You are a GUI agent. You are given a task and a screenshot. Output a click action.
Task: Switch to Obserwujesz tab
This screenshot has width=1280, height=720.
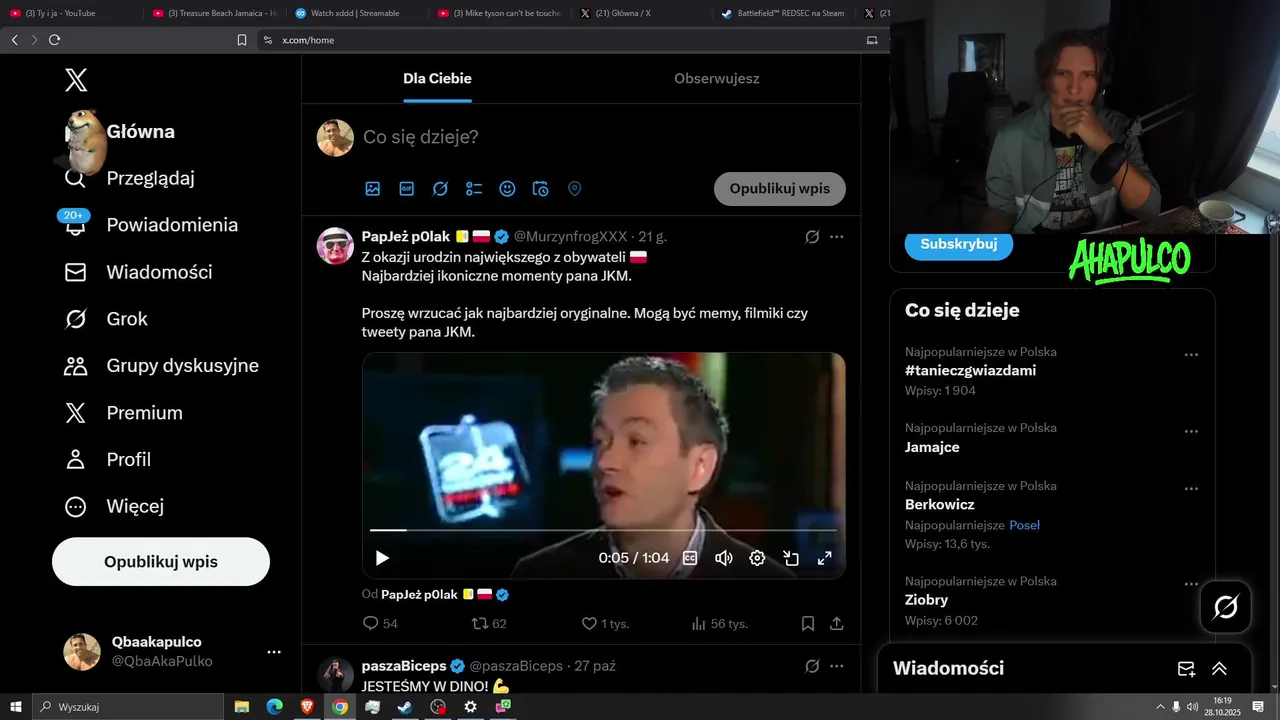pos(716,79)
